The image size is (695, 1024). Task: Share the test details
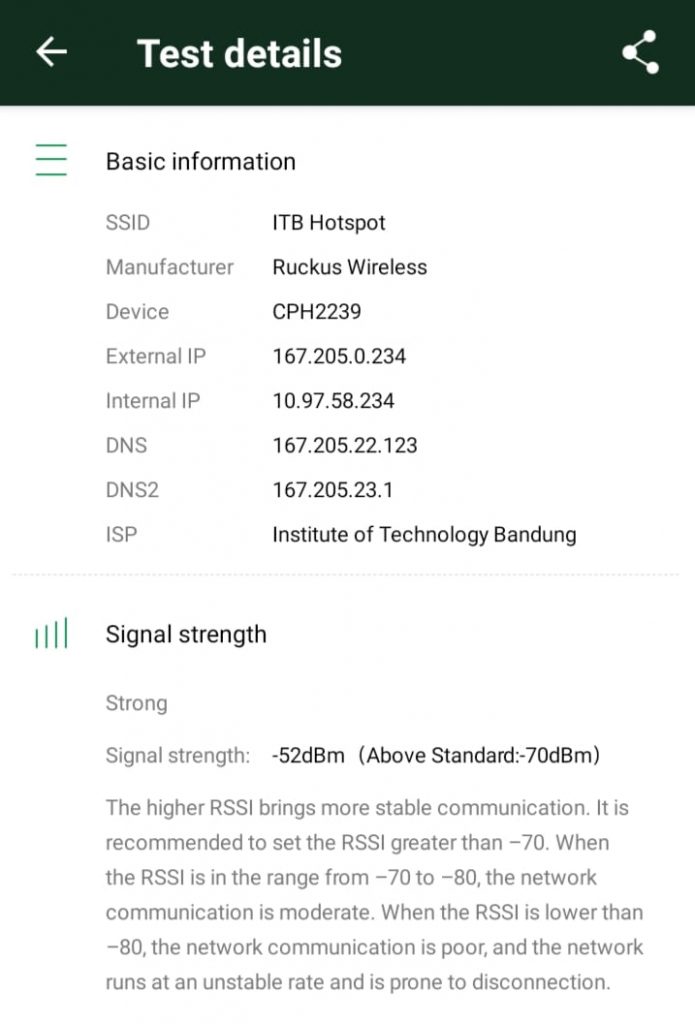pos(640,52)
